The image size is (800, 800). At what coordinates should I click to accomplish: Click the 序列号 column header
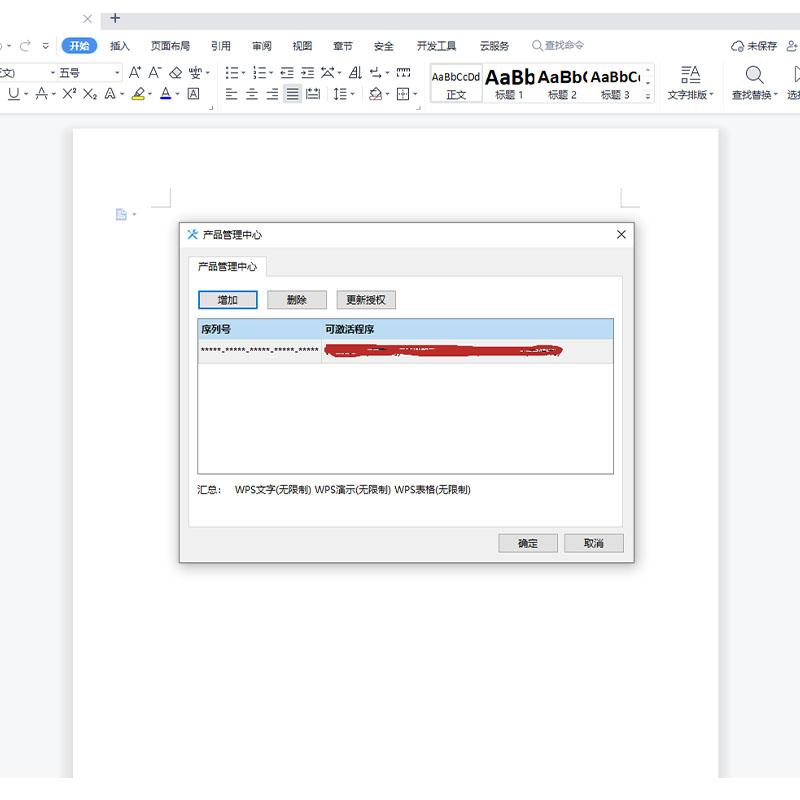click(260, 329)
